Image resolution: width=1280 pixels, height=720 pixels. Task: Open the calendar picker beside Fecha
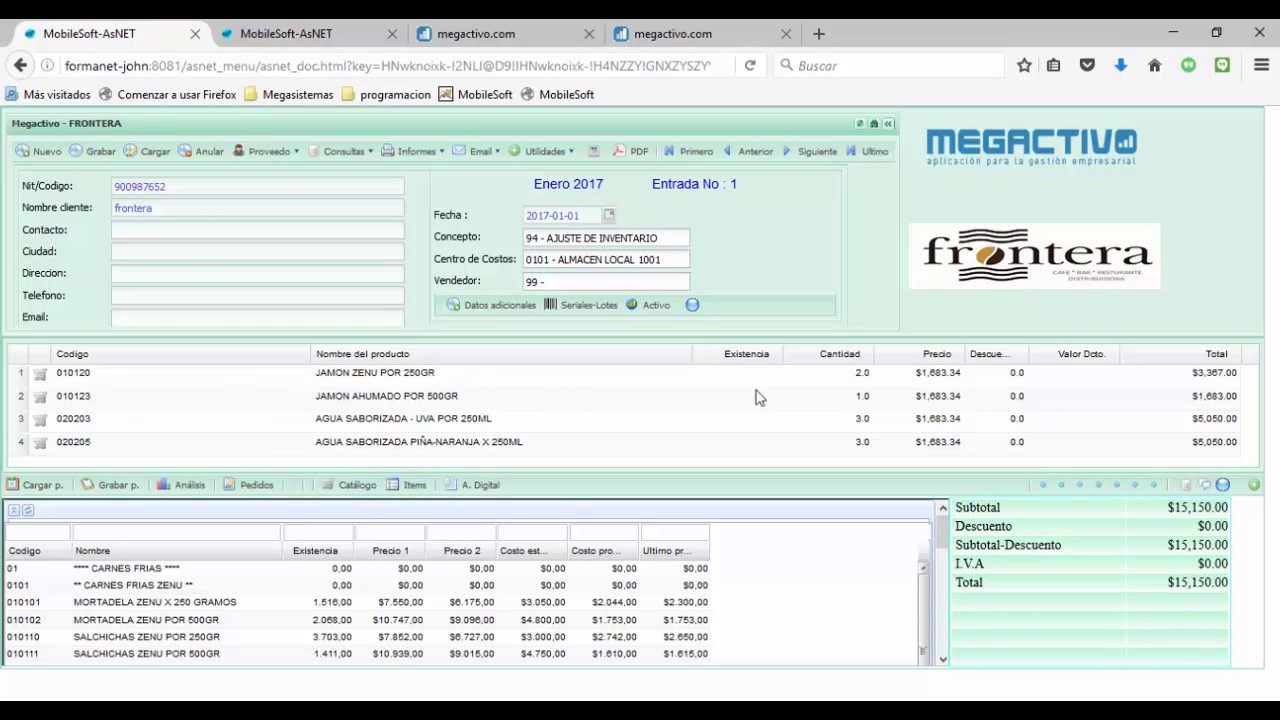pyautogui.click(x=609, y=215)
